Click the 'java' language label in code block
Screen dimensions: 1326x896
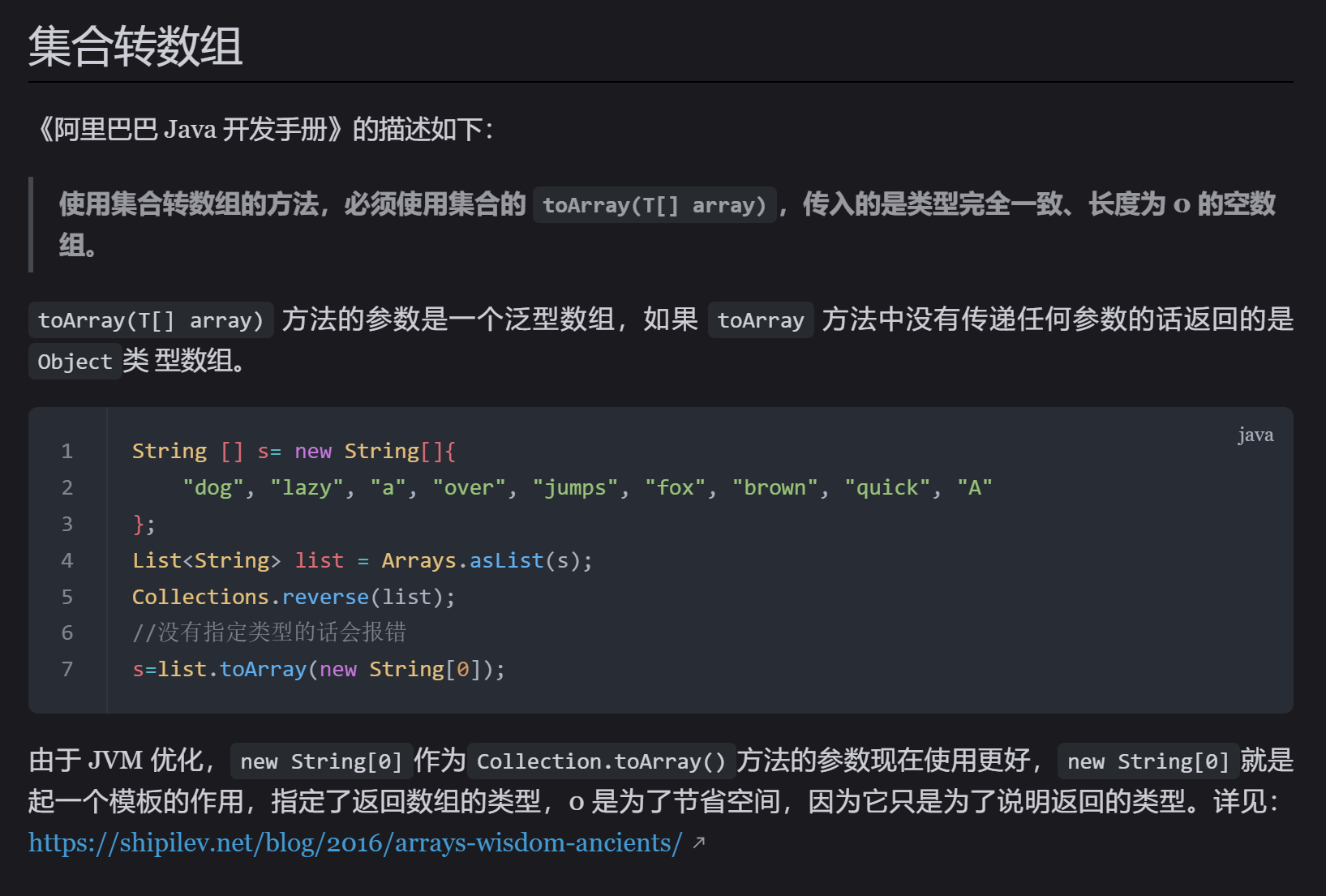(1255, 435)
